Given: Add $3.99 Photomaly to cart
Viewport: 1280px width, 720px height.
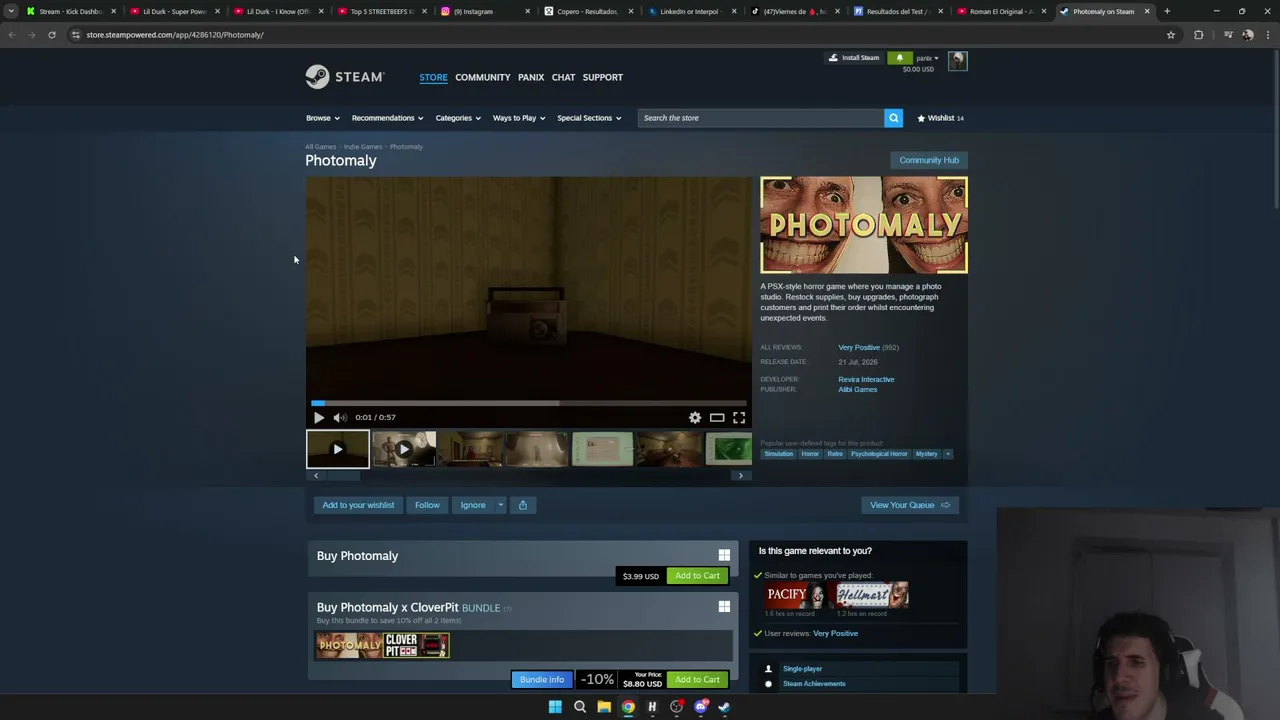Looking at the screenshot, I should click(x=697, y=576).
